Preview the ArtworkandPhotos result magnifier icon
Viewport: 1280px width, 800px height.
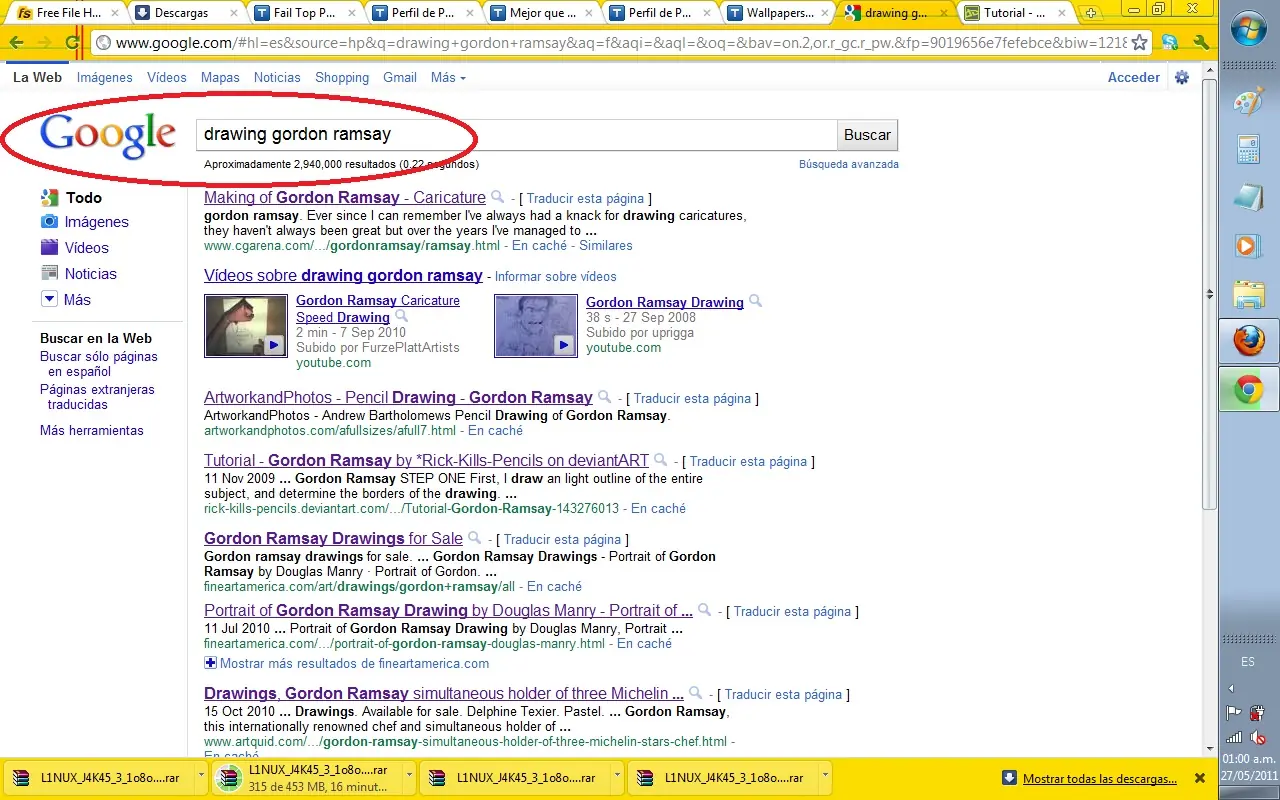point(604,397)
